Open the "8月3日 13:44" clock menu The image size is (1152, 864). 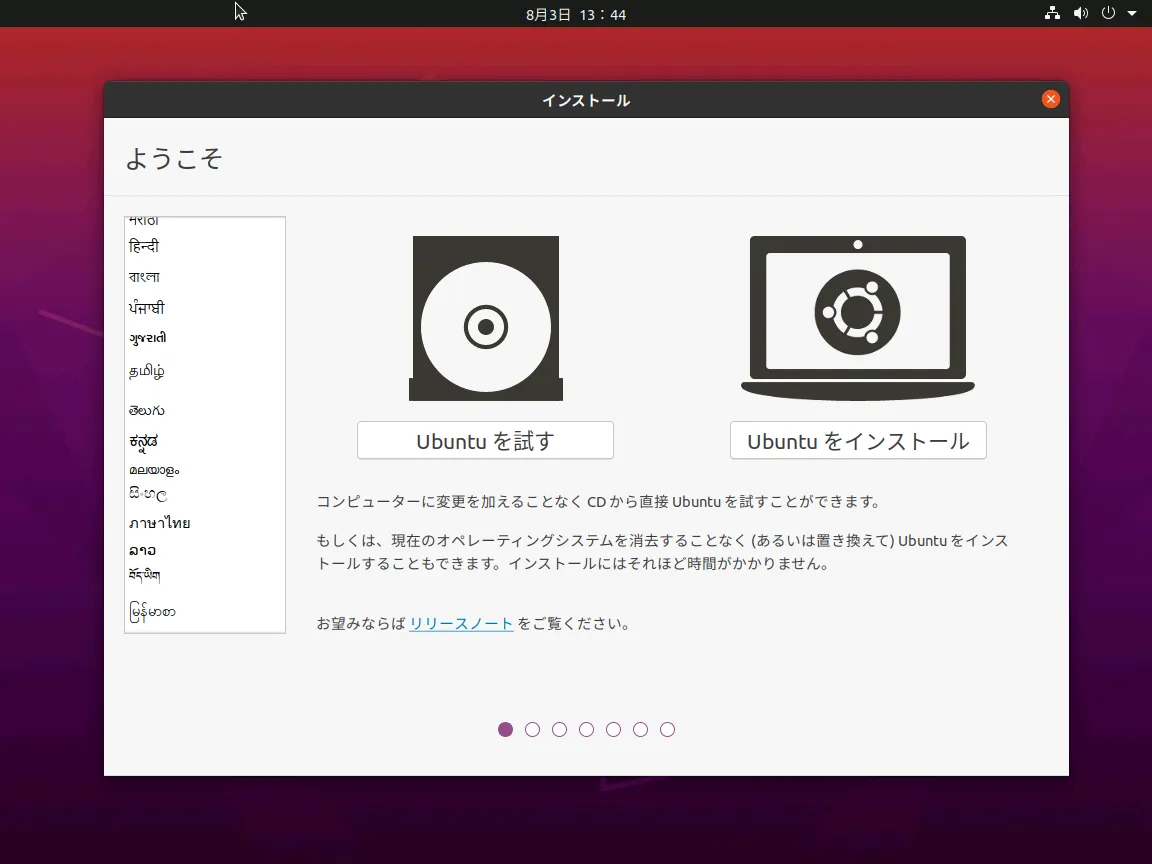[x=576, y=14]
